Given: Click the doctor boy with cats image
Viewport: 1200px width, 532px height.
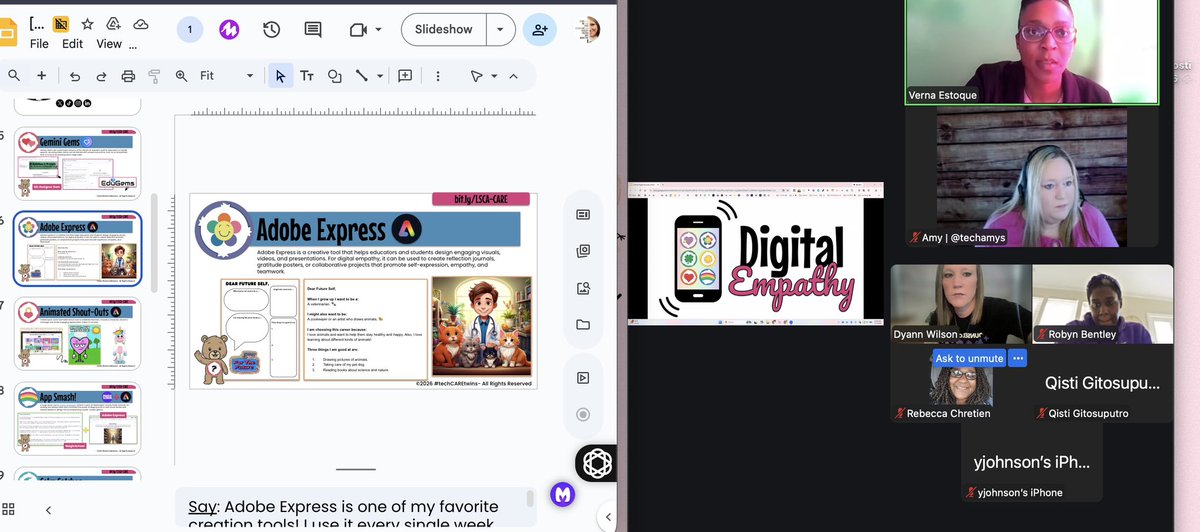Looking at the screenshot, I should pos(480,328).
